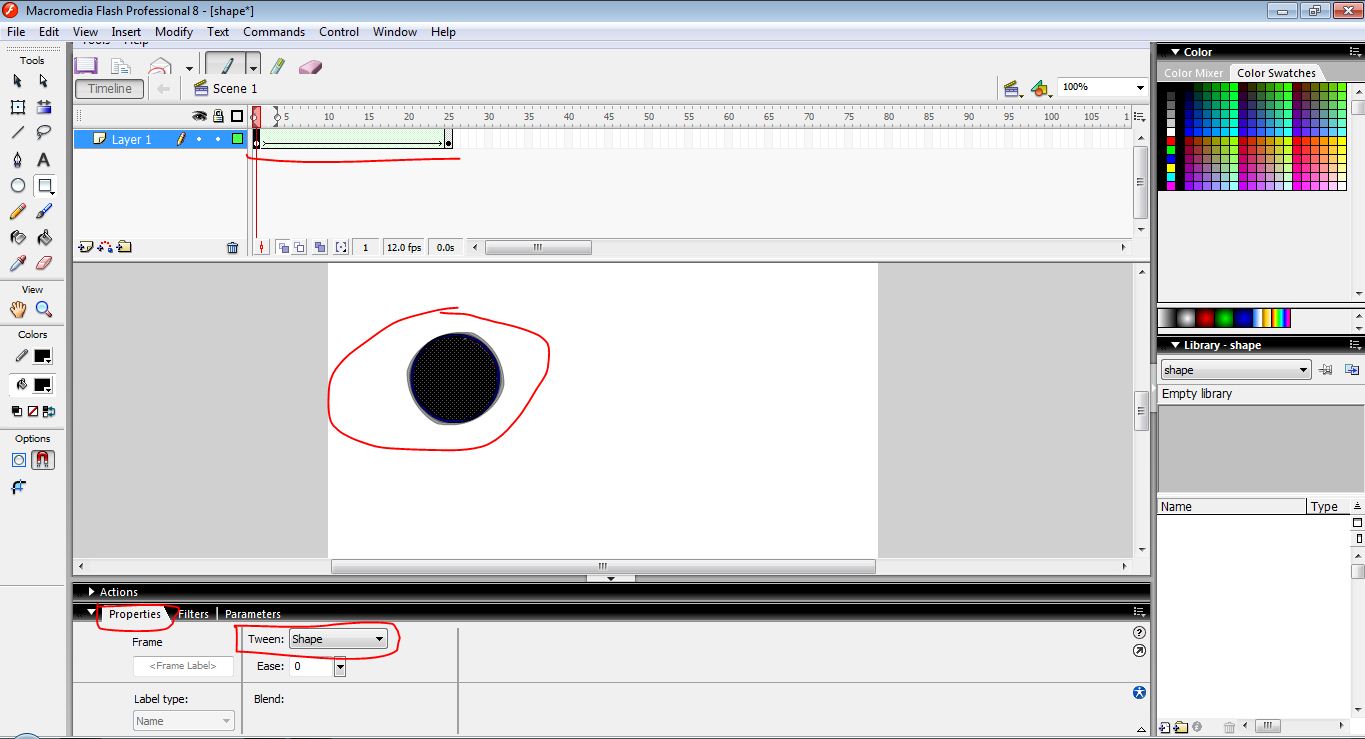Click the Frame Label input field
Screen dimensions: 1365x739
(x=183, y=666)
